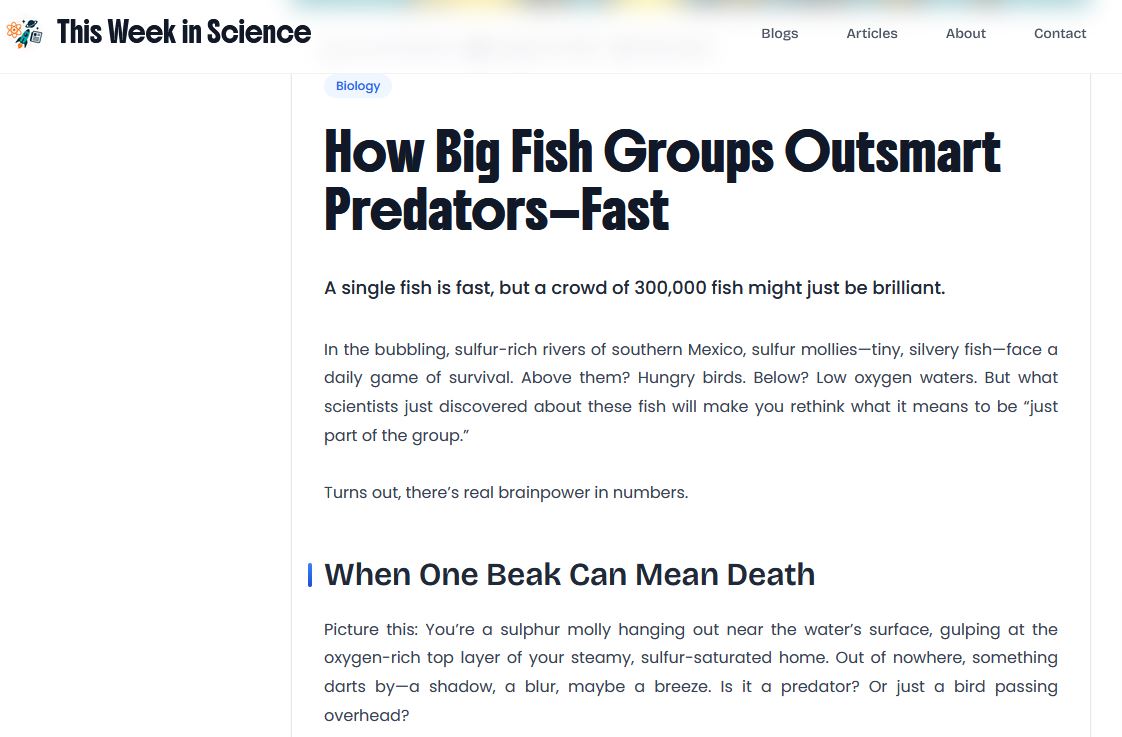The width and height of the screenshot is (1122, 737).
Task: Open the Blogs menu item
Action: click(x=779, y=33)
